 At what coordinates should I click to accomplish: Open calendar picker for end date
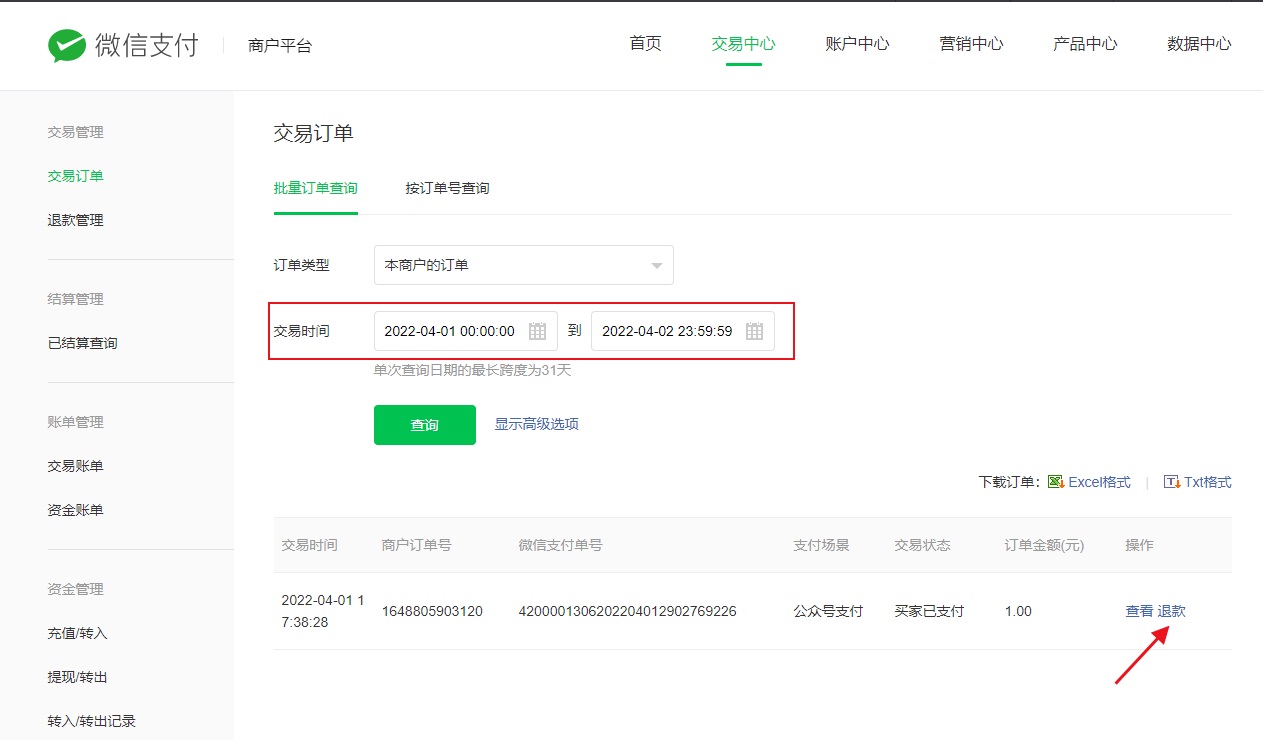pyautogui.click(x=754, y=331)
